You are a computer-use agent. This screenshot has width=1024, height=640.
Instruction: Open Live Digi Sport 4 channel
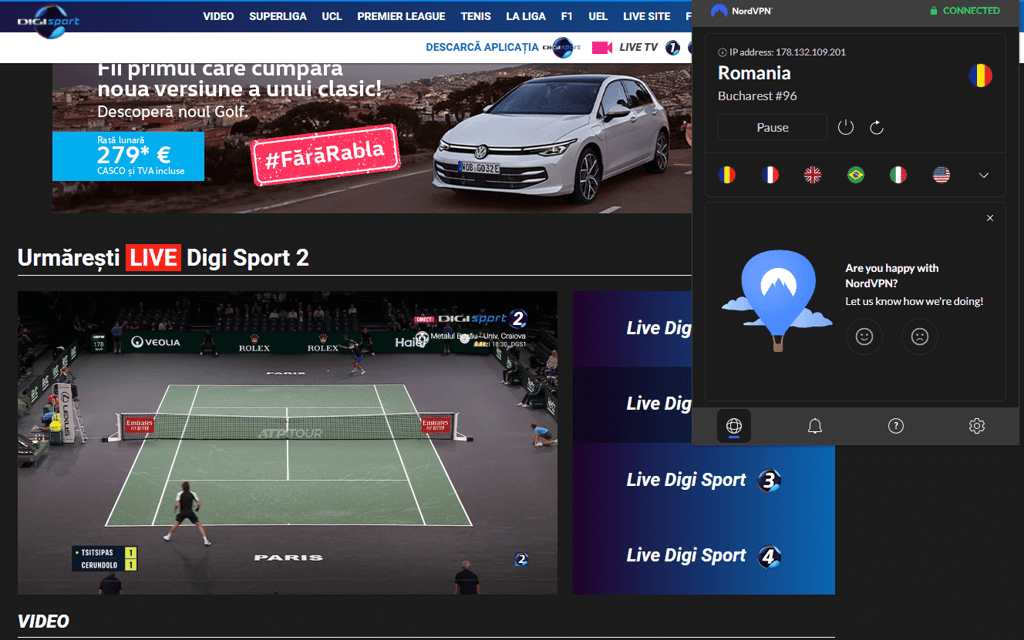703,556
